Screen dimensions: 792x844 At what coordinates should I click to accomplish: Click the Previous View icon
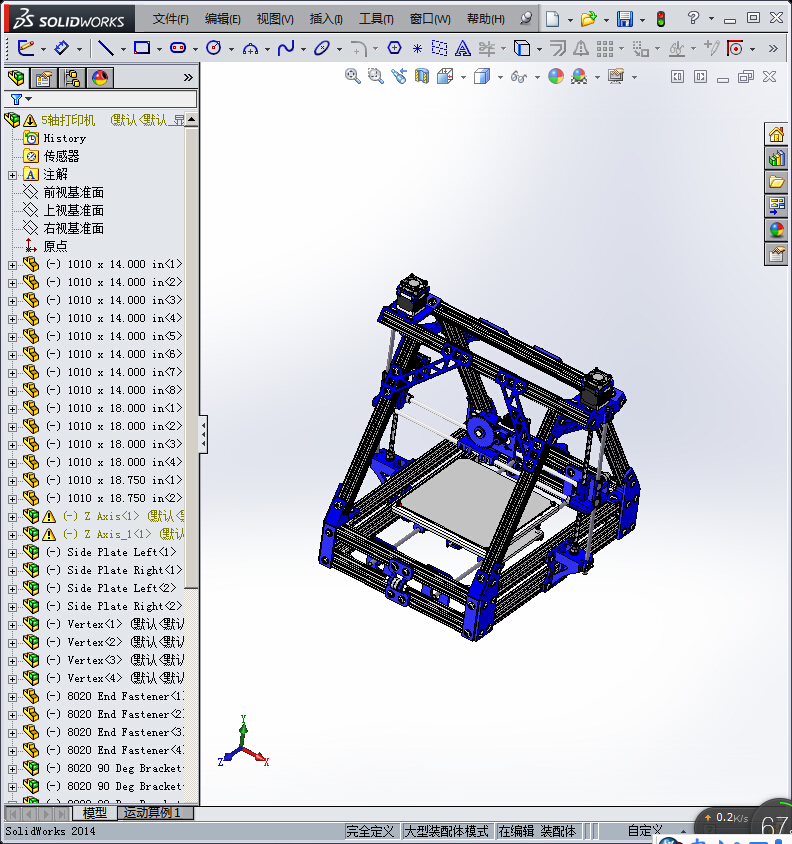(x=398, y=76)
